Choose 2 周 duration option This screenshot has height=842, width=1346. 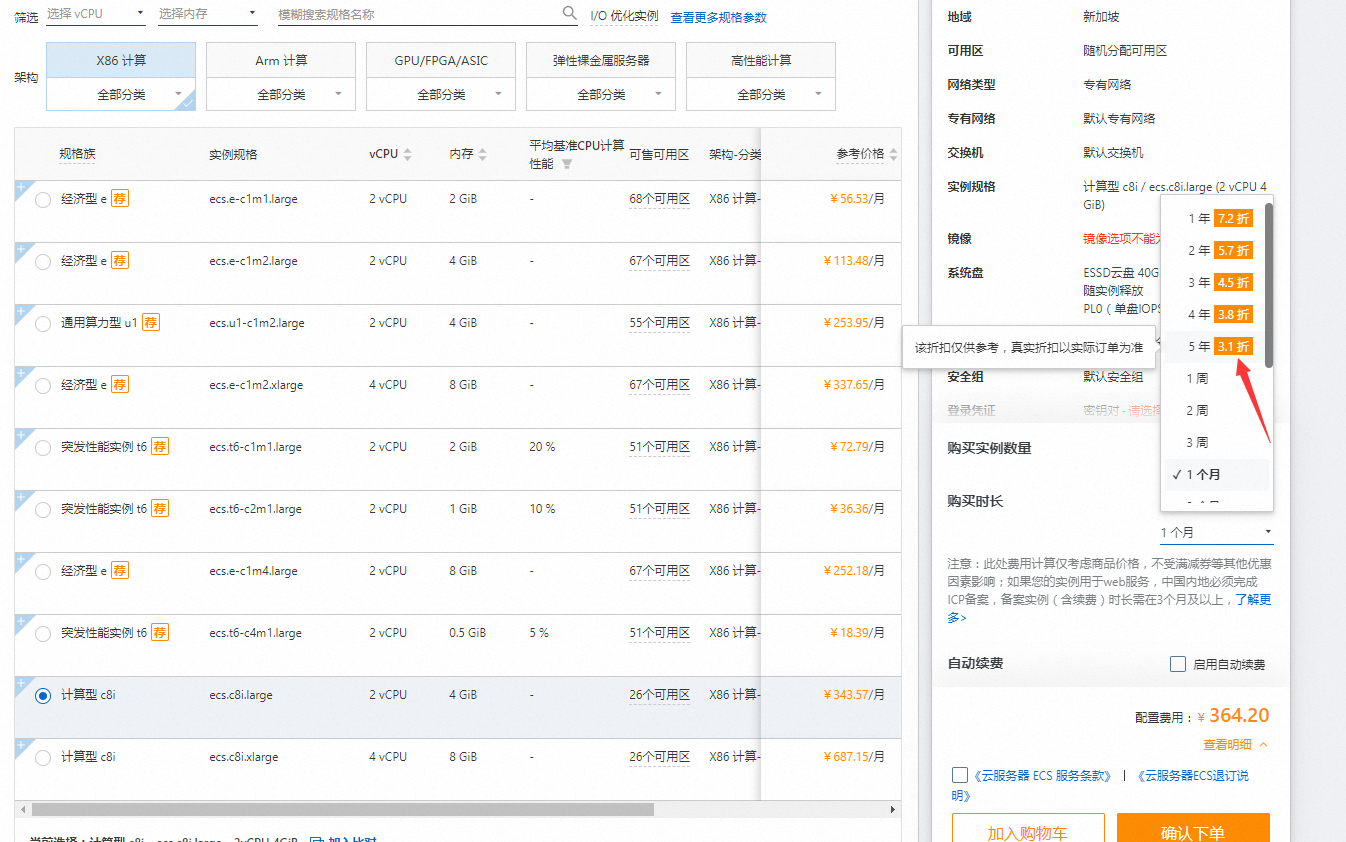[1217, 410]
